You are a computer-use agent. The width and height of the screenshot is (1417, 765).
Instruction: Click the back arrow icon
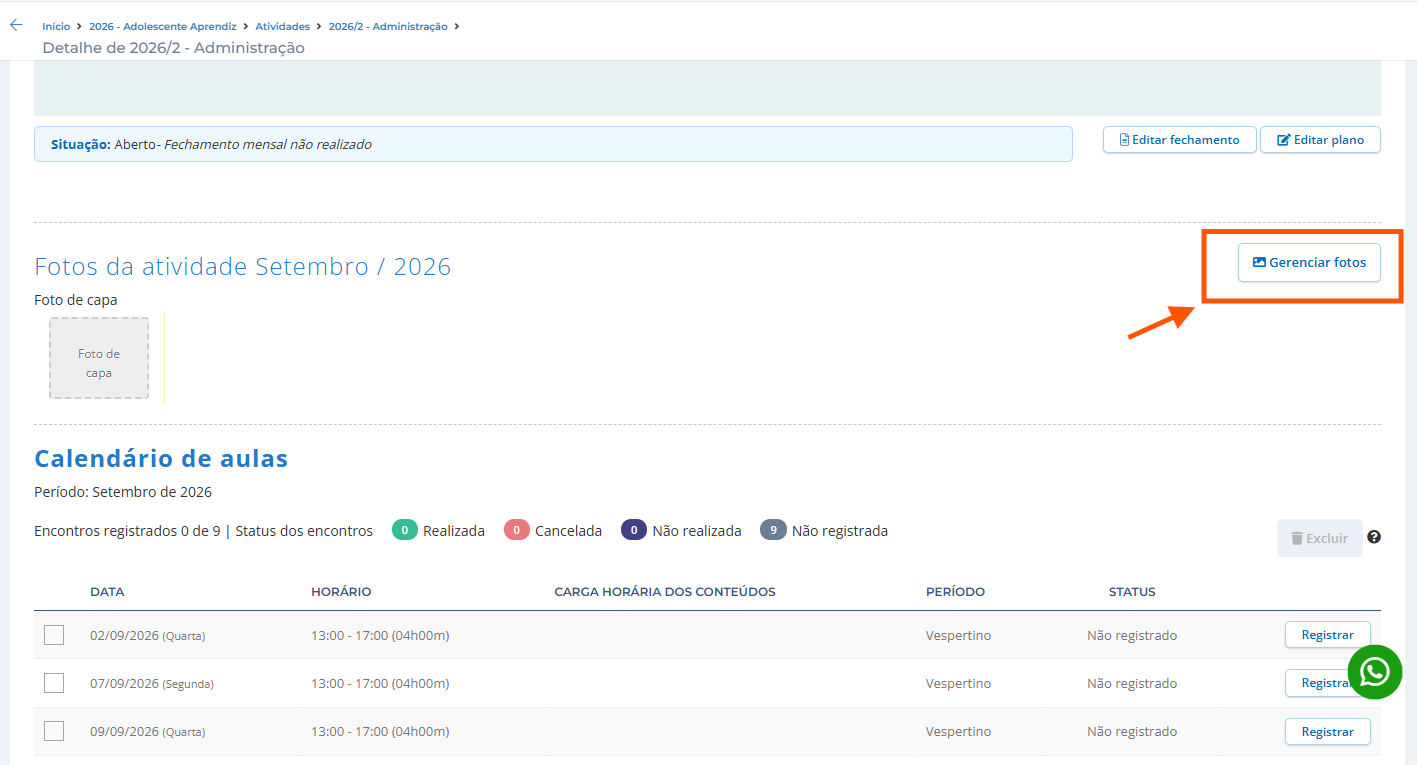pyautogui.click(x=16, y=25)
